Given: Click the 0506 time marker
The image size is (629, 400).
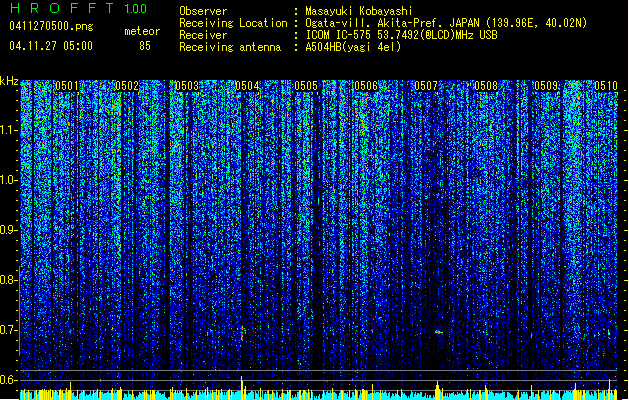Looking at the screenshot, I should 366,86.
